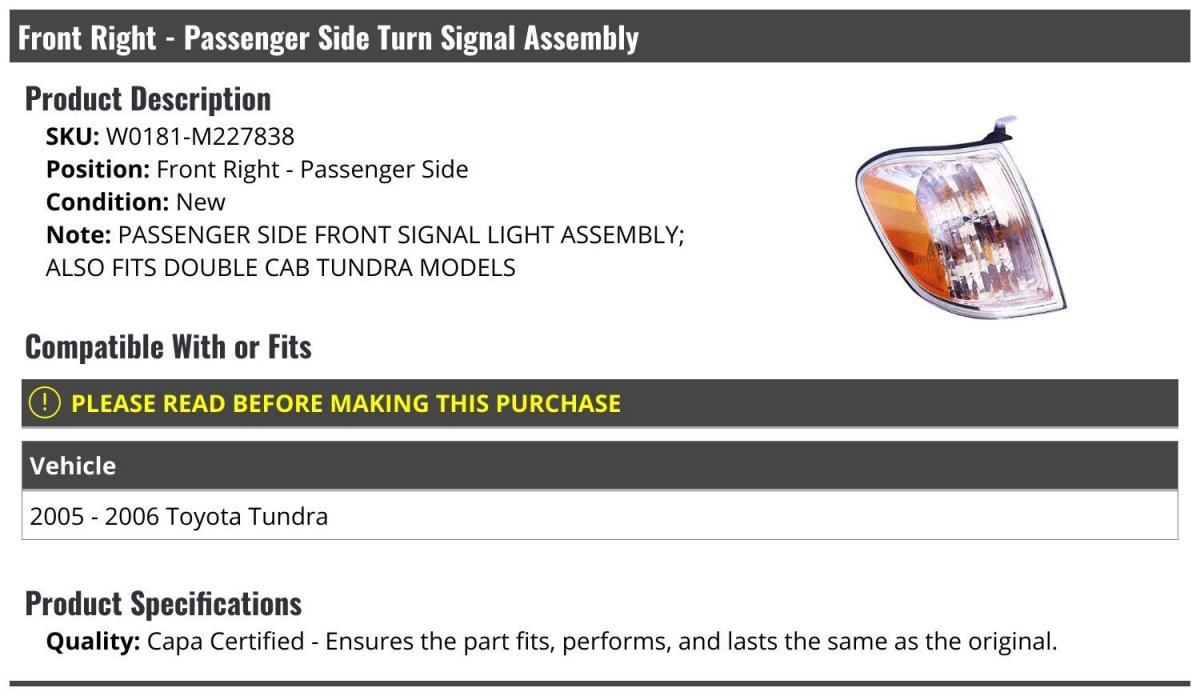This screenshot has width=1200, height=696.
Task: Click the Note label
Action: tap(78, 235)
